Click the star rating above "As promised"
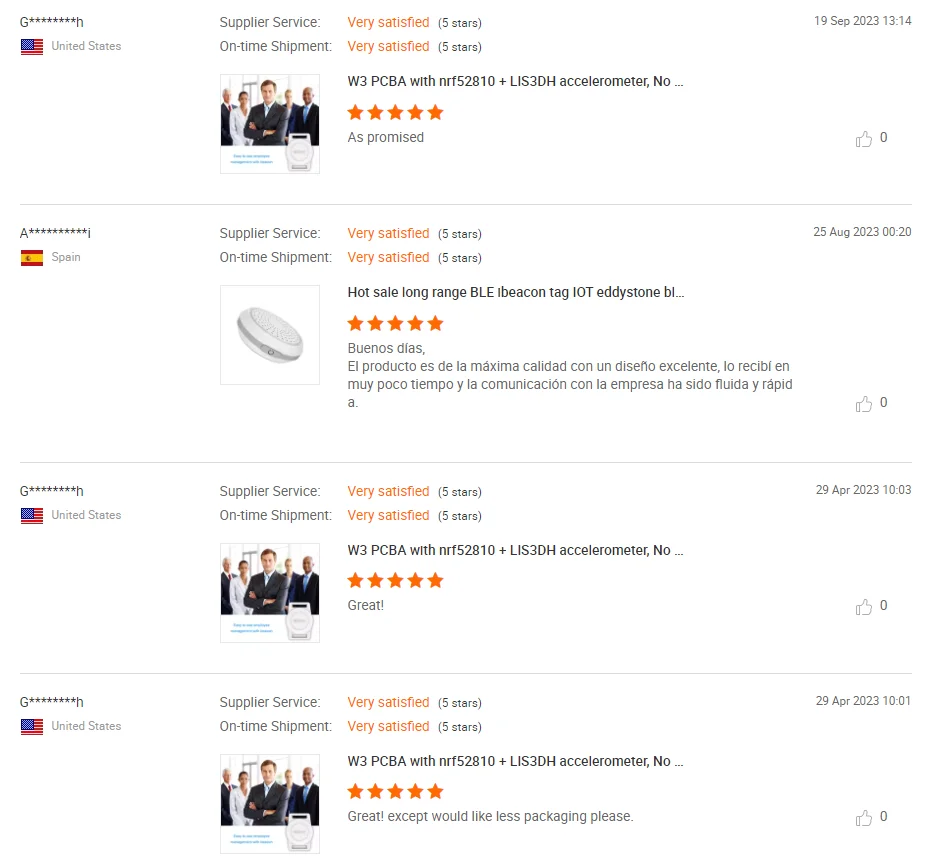 pos(395,112)
